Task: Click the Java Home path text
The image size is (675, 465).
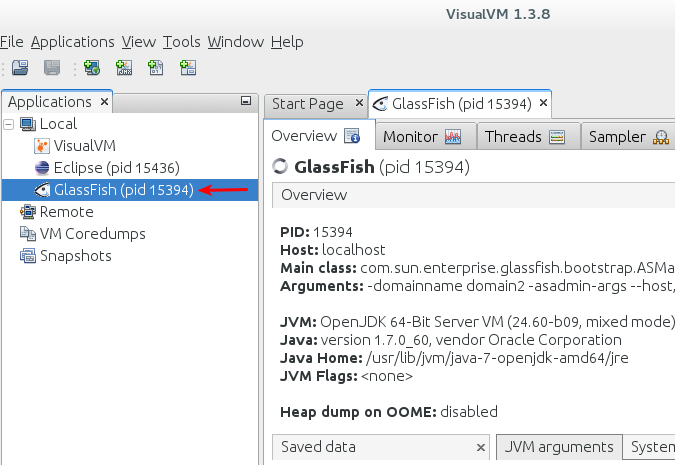Action: coord(497,358)
